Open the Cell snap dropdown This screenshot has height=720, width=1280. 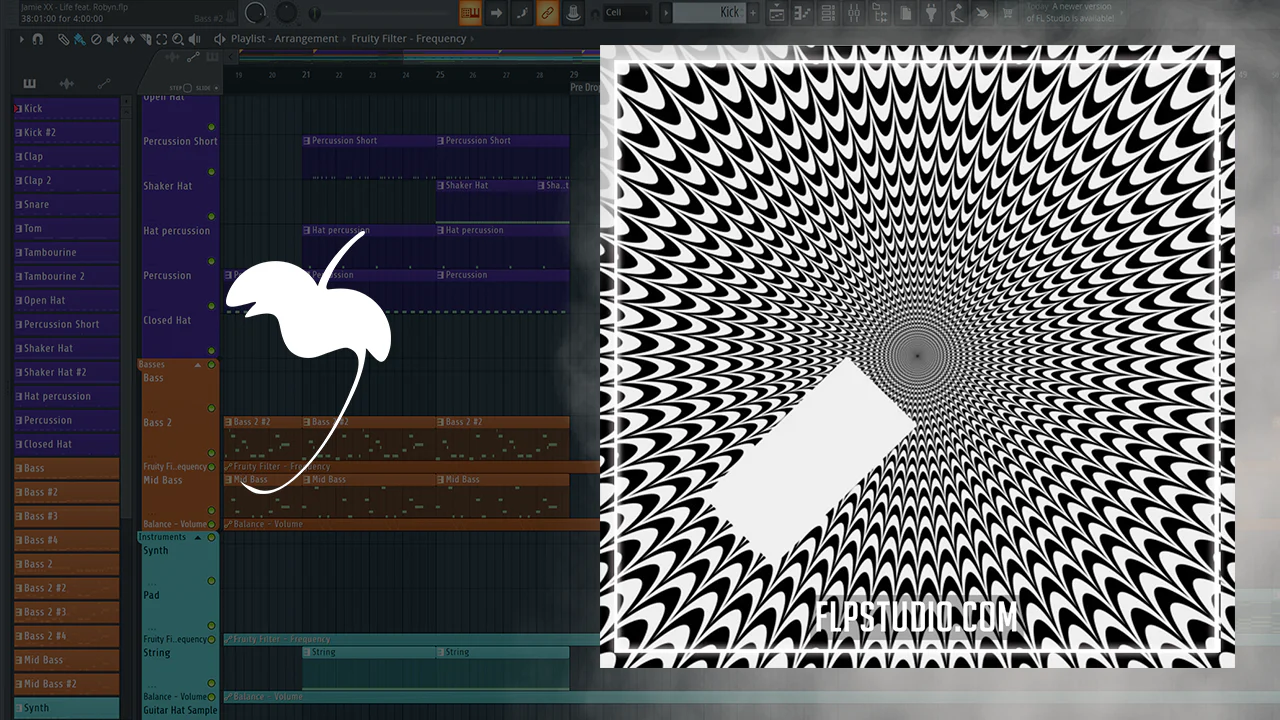[627, 13]
